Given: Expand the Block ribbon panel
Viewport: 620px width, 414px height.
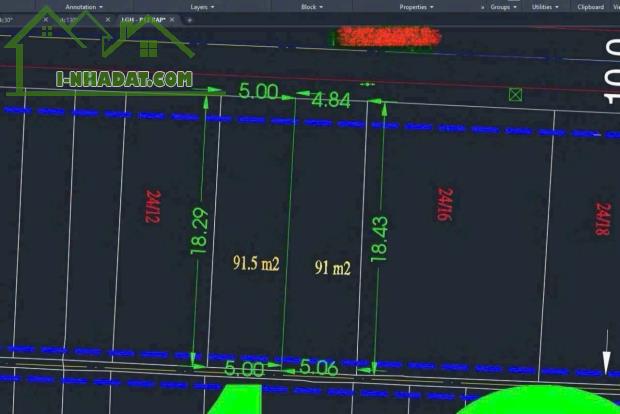Looking at the screenshot, I should tap(312, 7).
